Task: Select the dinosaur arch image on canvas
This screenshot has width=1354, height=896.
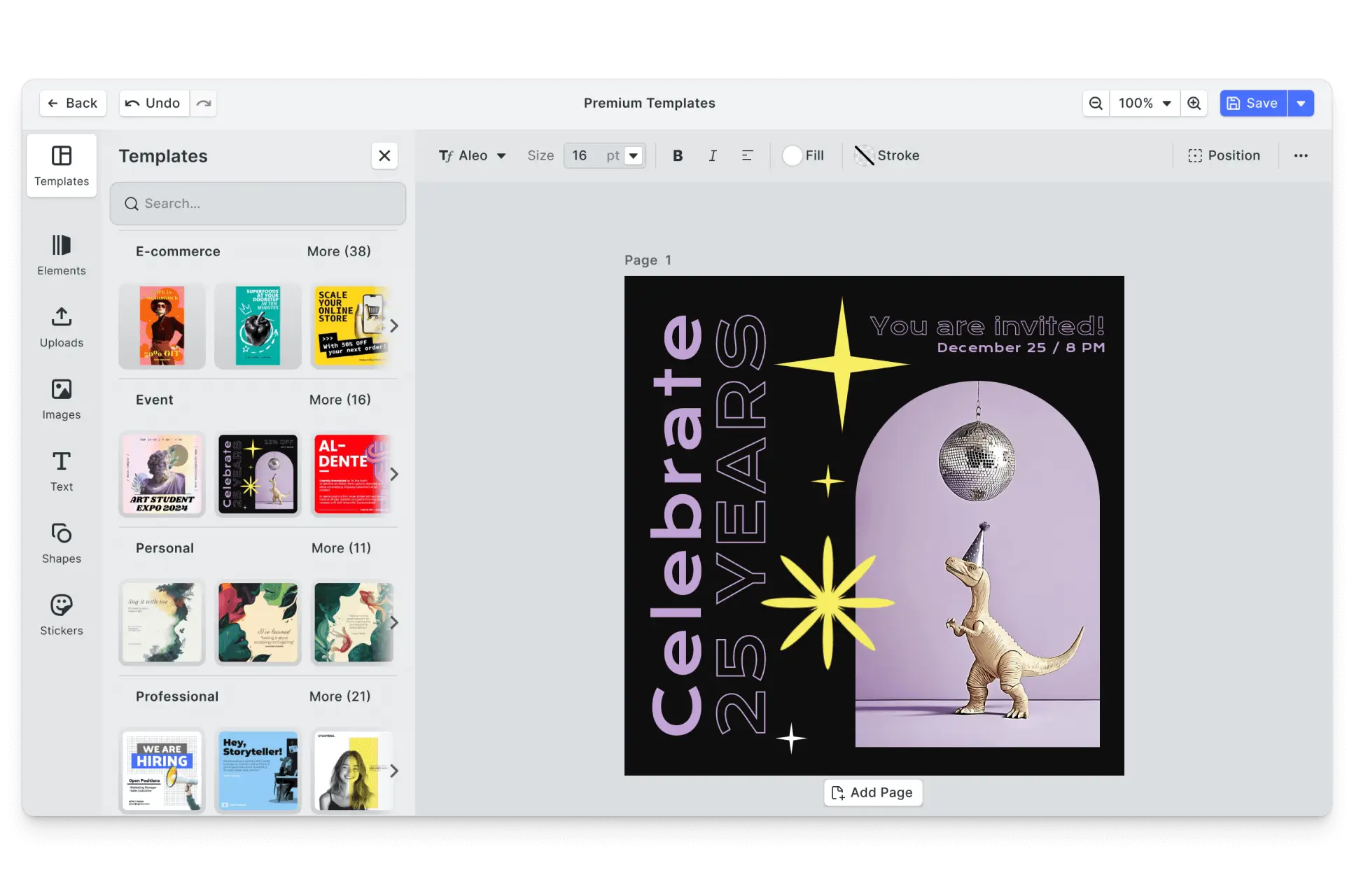Action: pyautogui.click(x=977, y=564)
